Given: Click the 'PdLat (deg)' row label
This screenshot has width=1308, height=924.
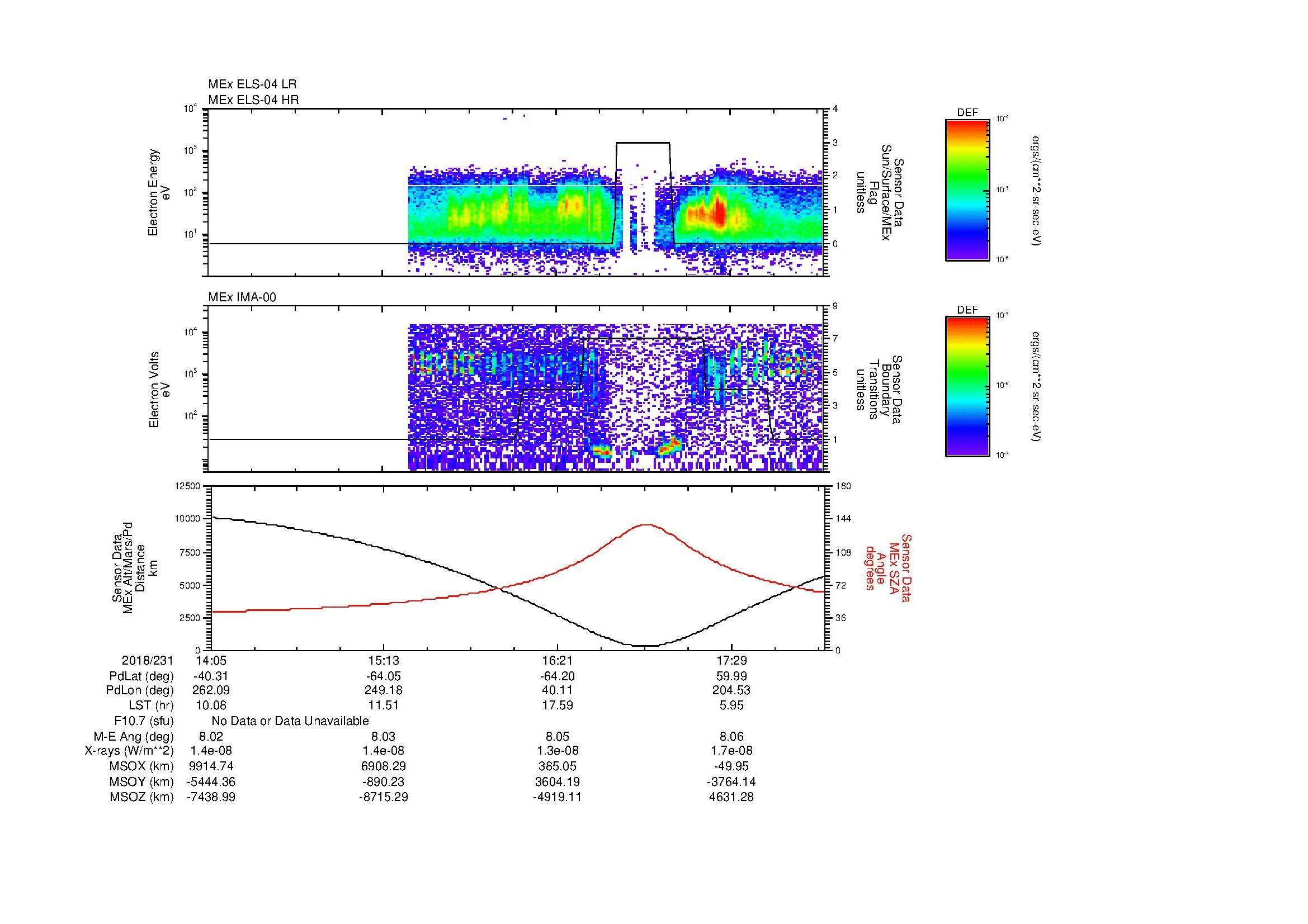Looking at the screenshot, I should pos(141,676).
